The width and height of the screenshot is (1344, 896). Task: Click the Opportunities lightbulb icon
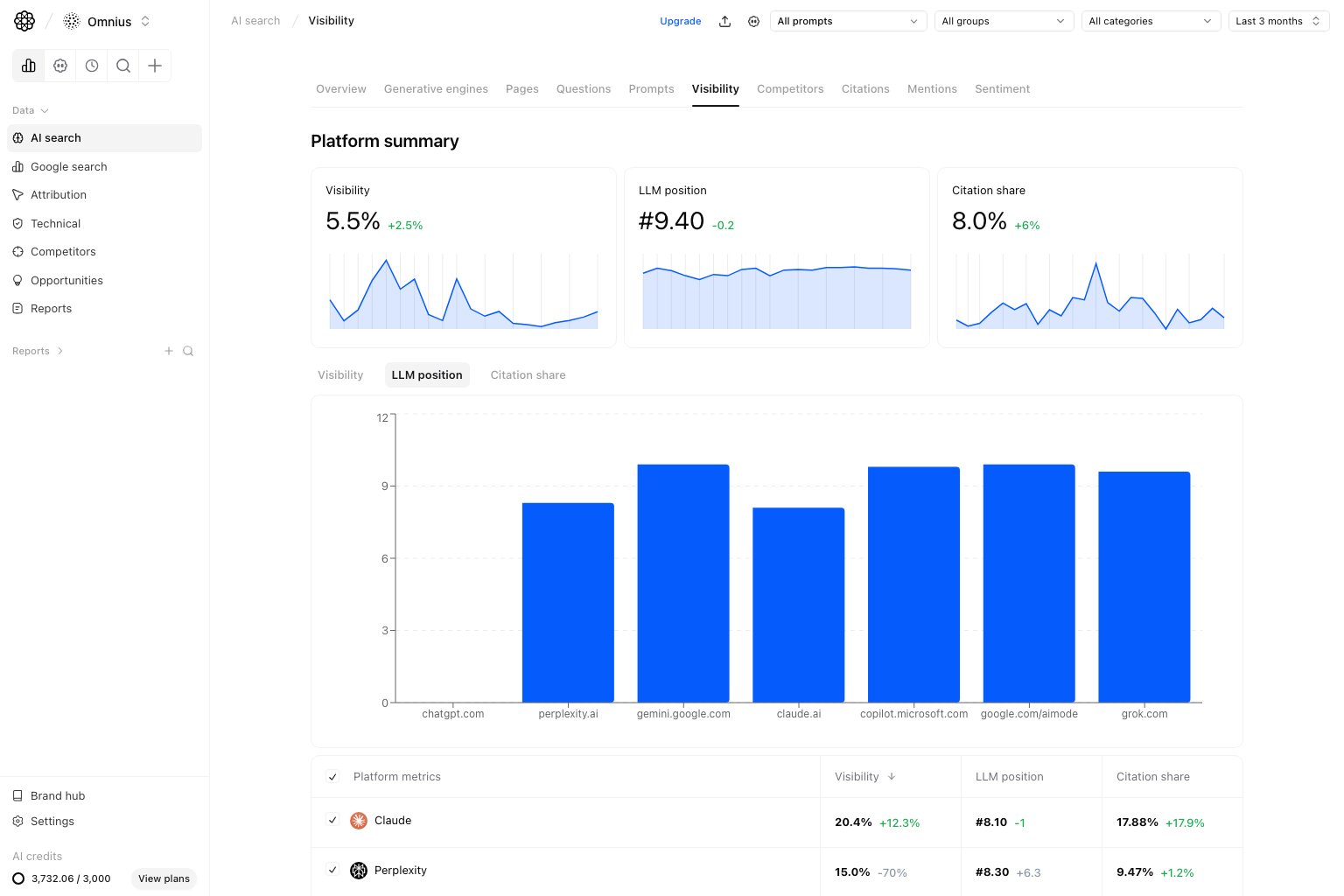17,281
